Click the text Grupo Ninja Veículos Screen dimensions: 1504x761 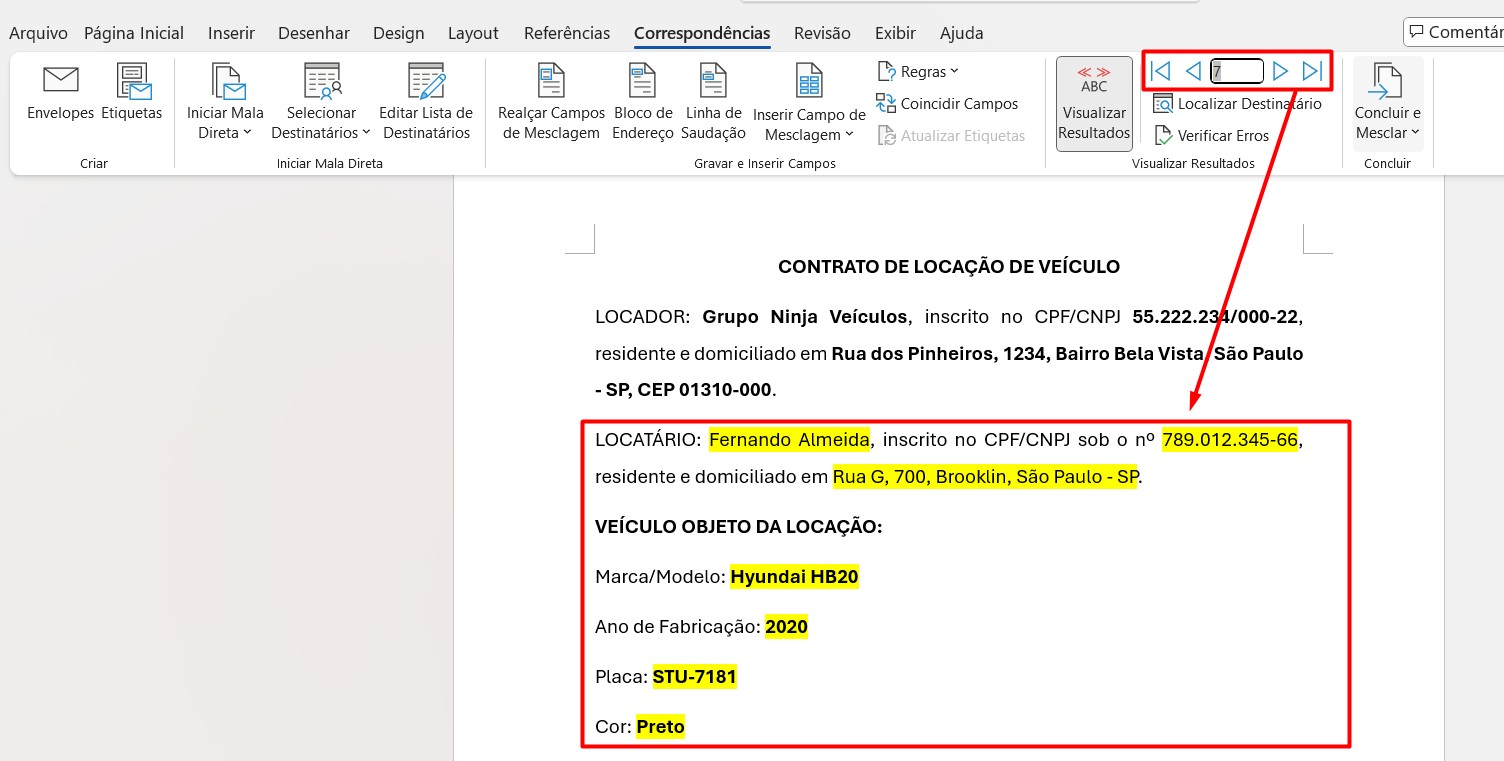[805, 317]
